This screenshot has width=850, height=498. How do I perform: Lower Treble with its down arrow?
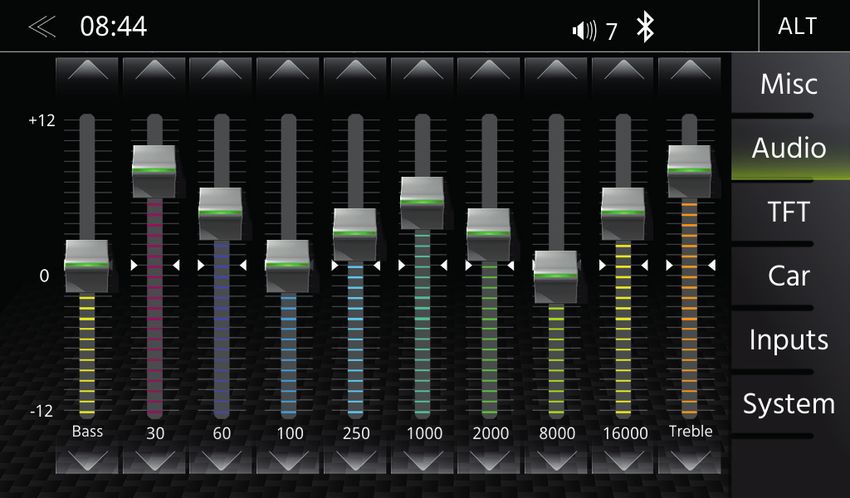pyautogui.click(x=690, y=460)
